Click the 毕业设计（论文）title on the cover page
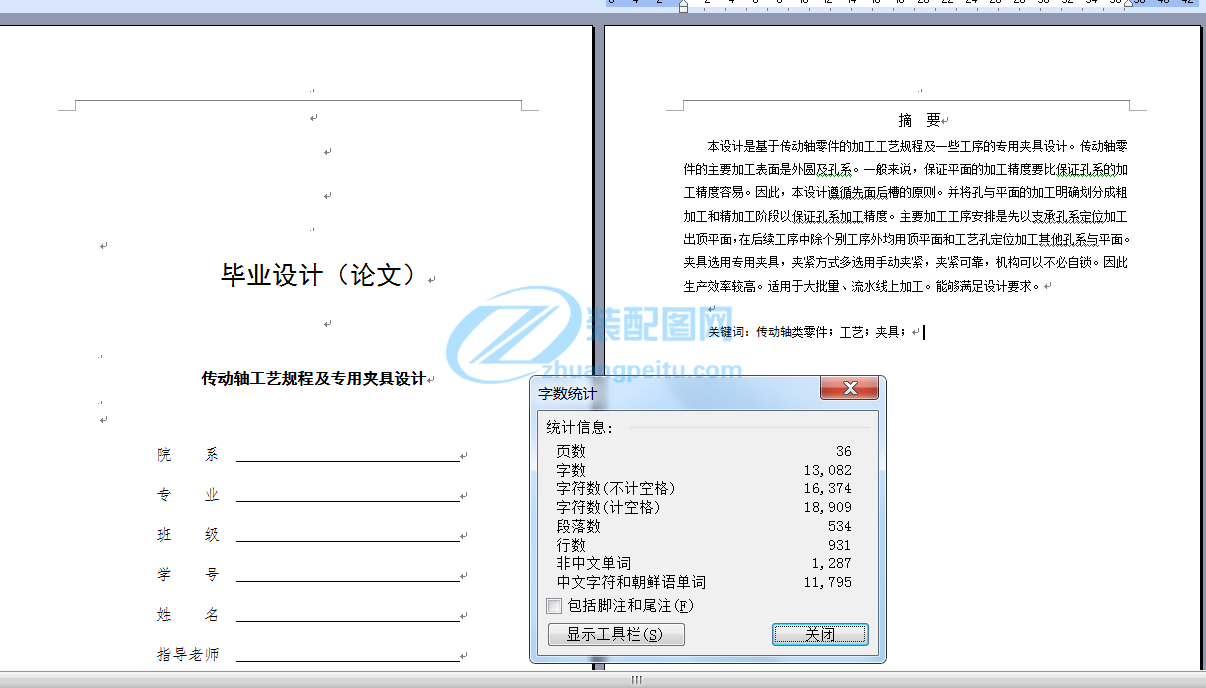1206x688 pixels. [322, 275]
